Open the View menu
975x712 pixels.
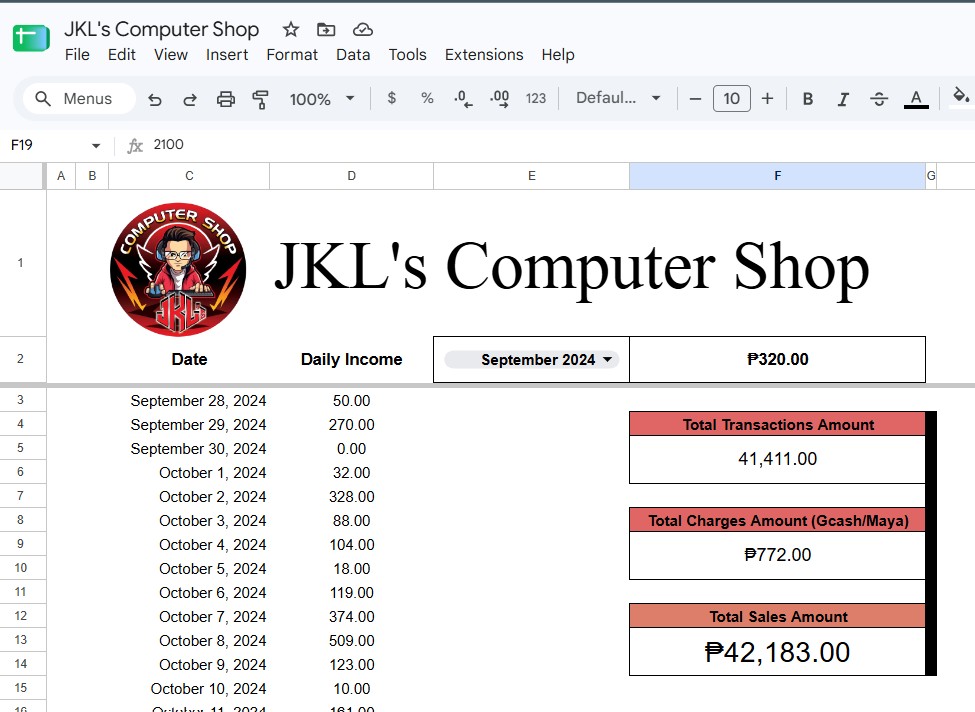point(171,55)
